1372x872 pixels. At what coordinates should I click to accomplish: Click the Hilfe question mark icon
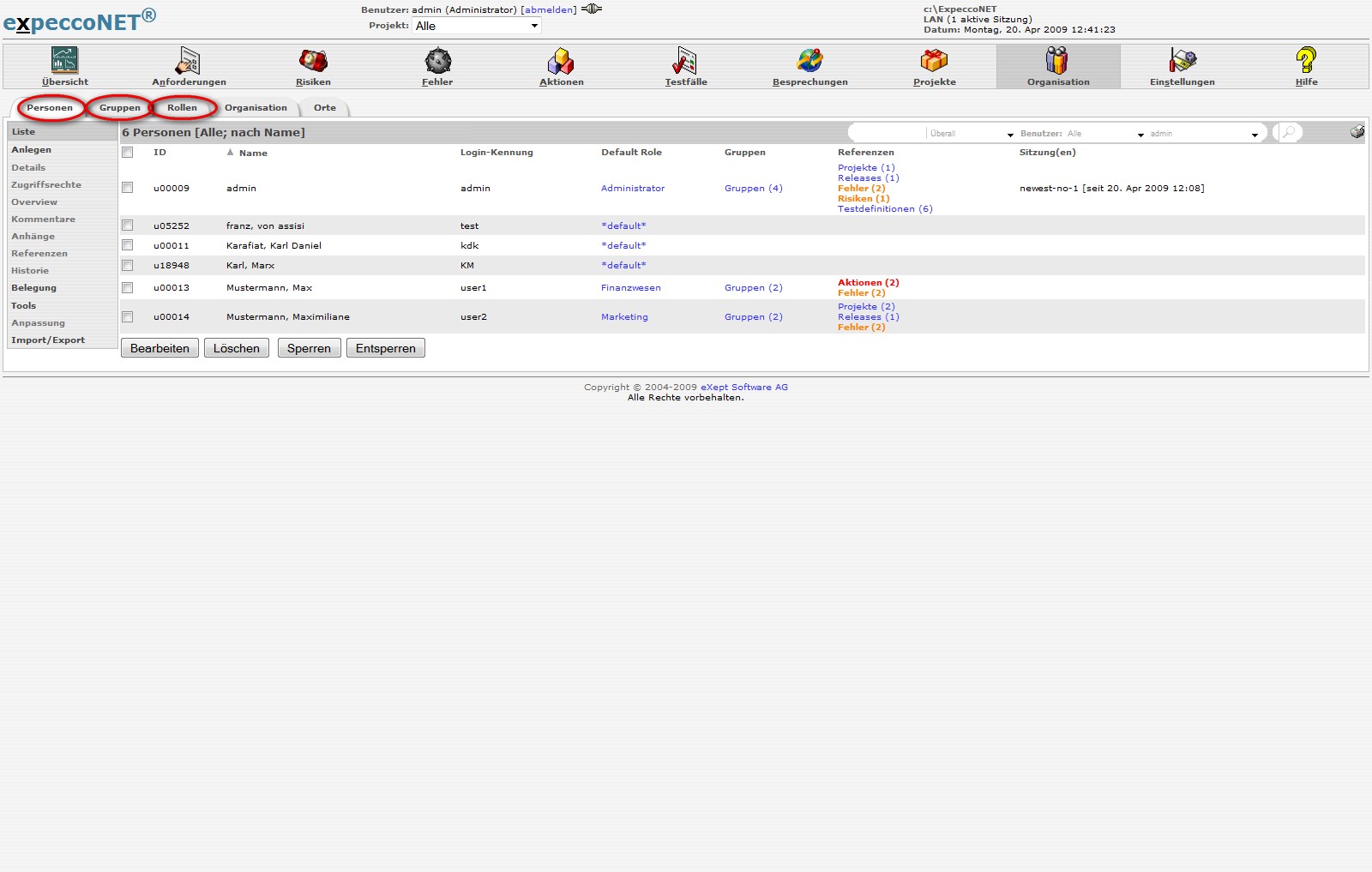(1306, 61)
